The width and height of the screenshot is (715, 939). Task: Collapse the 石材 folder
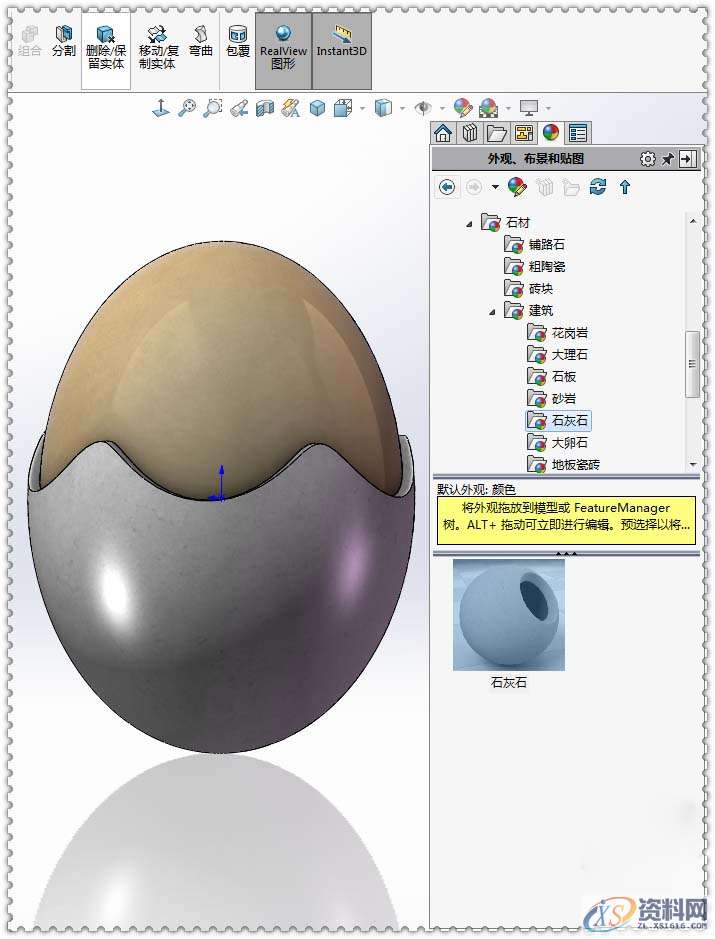tap(469, 224)
